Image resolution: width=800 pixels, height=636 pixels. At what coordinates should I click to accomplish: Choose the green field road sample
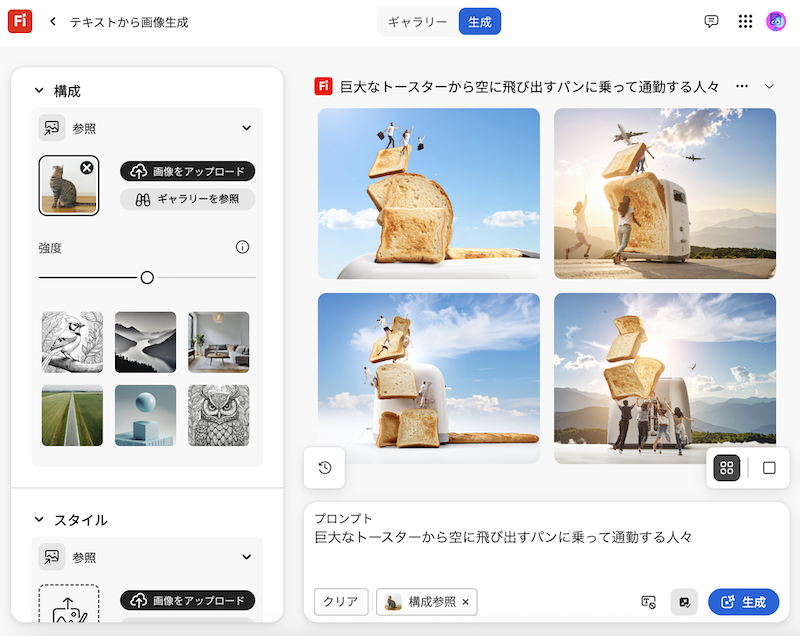(x=72, y=416)
